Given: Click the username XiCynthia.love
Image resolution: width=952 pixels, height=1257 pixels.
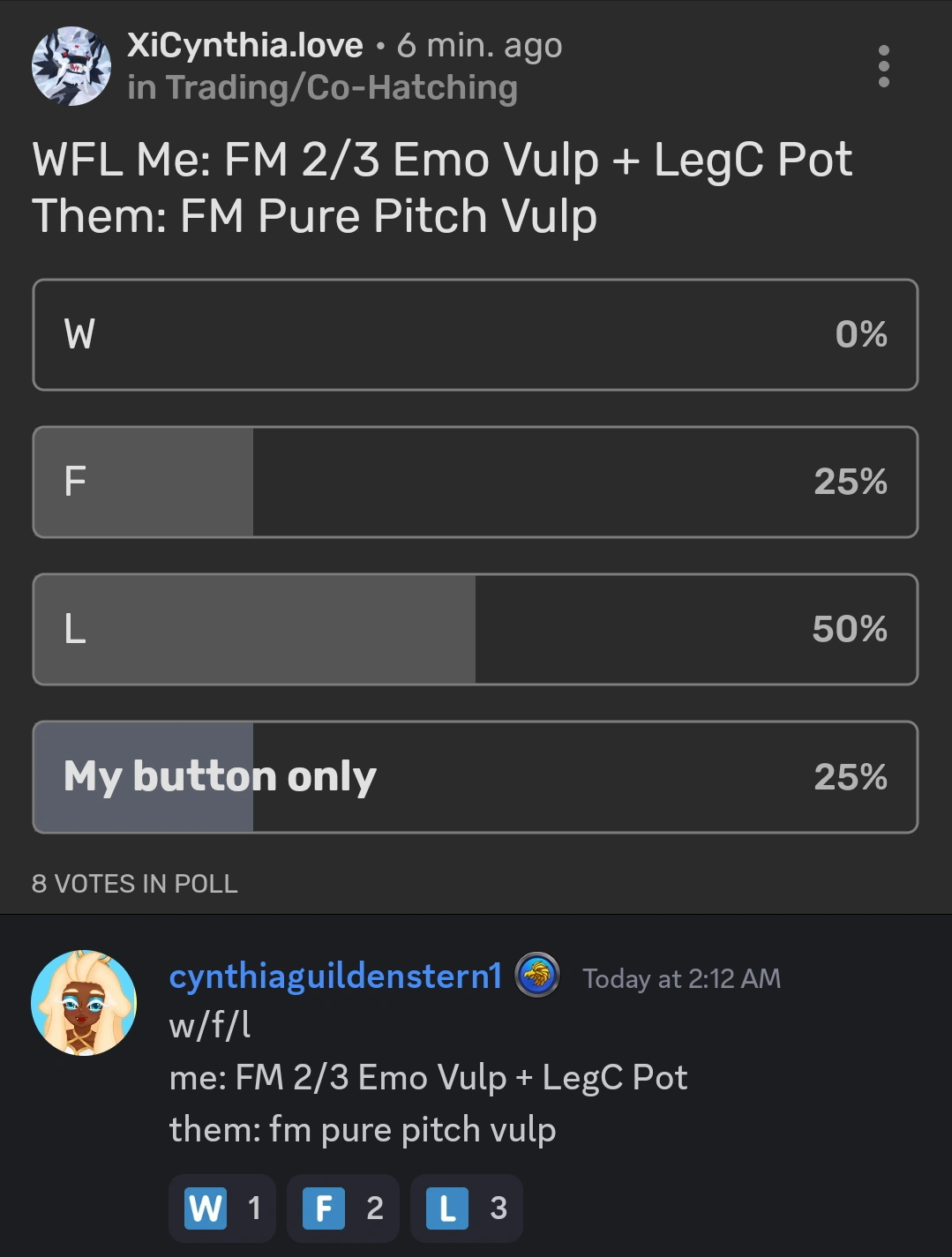Looking at the screenshot, I should [x=244, y=44].
